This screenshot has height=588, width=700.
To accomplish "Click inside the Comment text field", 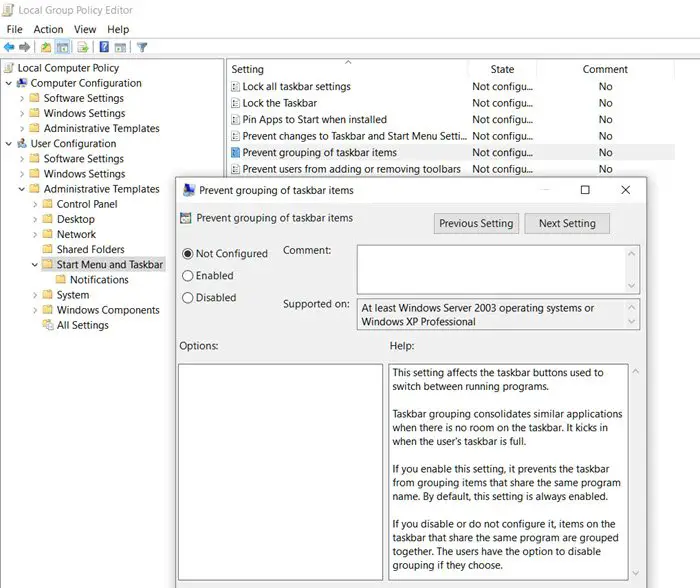I will click(490, 268).
